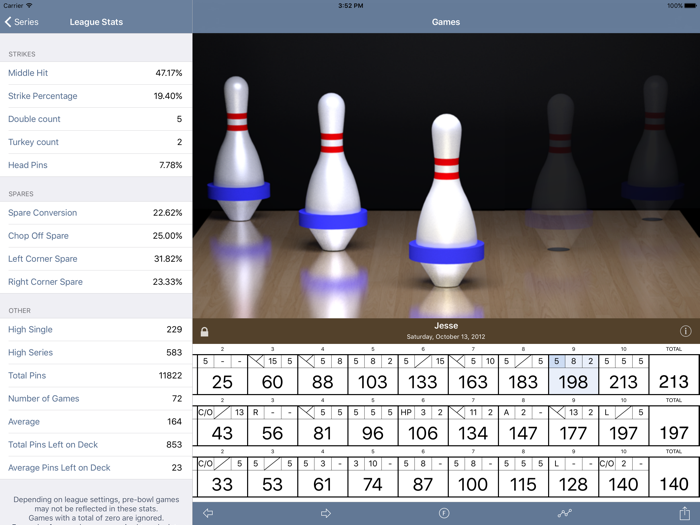Open the info icon in the Jesse header
The image size is (700, 525).
click(x=685, y=331)
